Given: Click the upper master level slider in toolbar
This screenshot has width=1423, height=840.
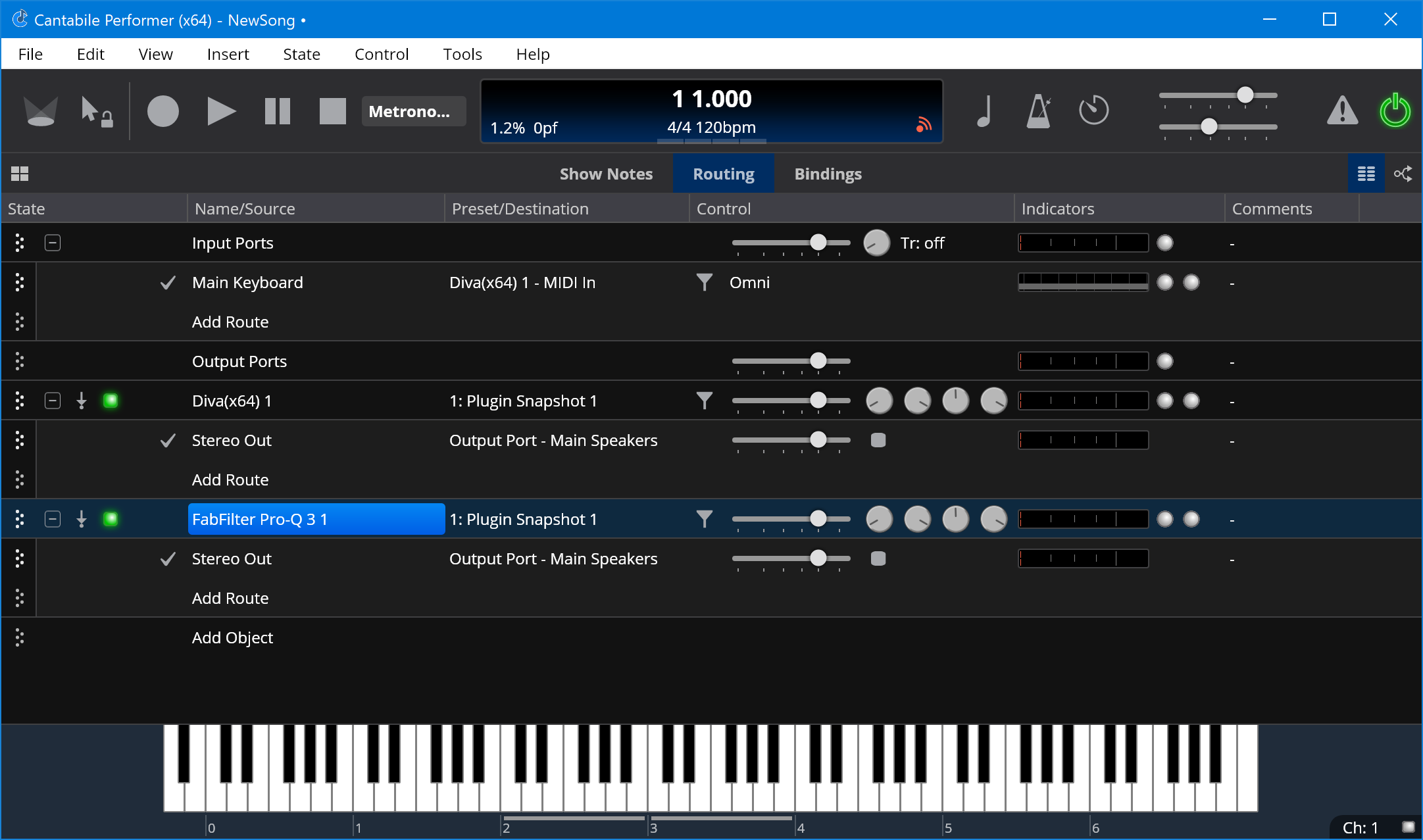Looking at the screenshot, I should pyautogui.click(x=1218, y=95).
